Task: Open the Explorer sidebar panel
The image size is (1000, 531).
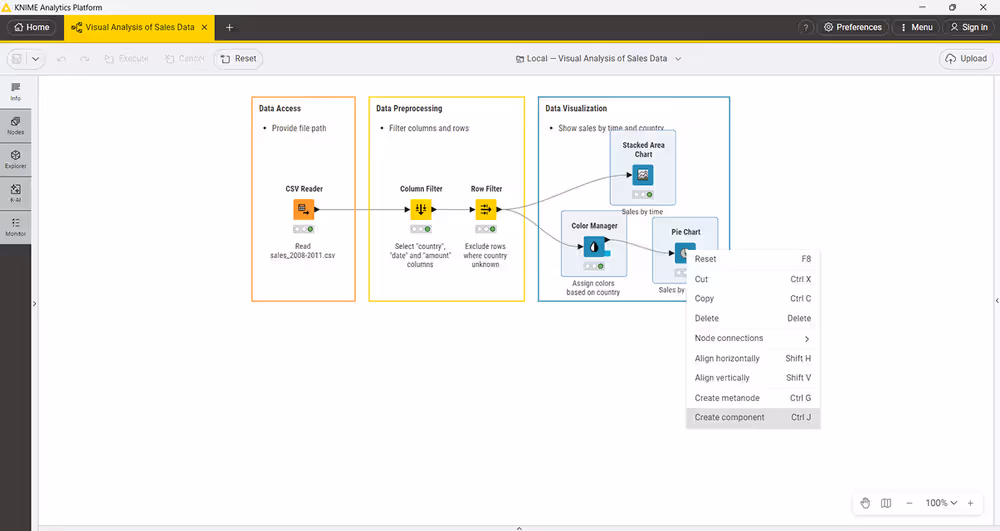Action: pos(16,159)
